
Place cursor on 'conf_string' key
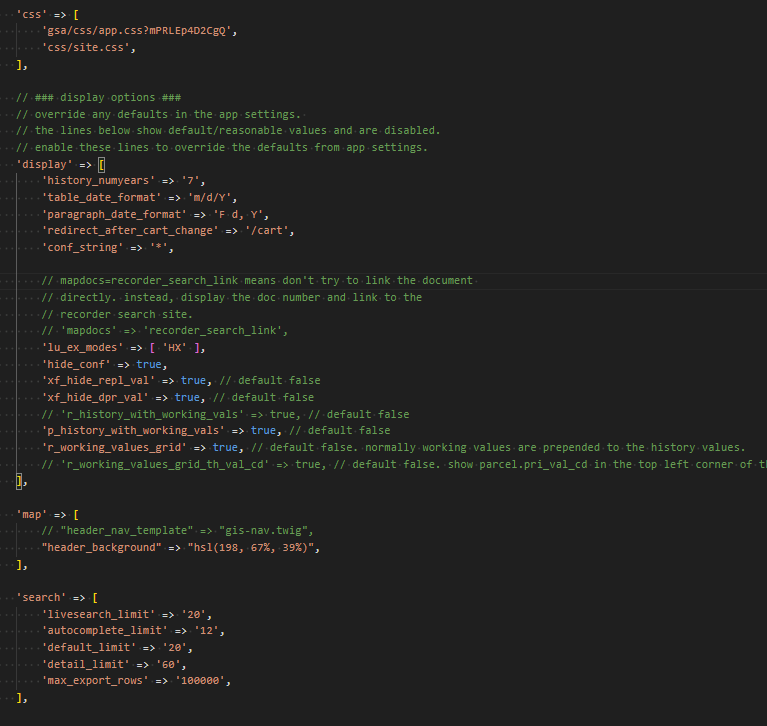click(x=82, y=248)
